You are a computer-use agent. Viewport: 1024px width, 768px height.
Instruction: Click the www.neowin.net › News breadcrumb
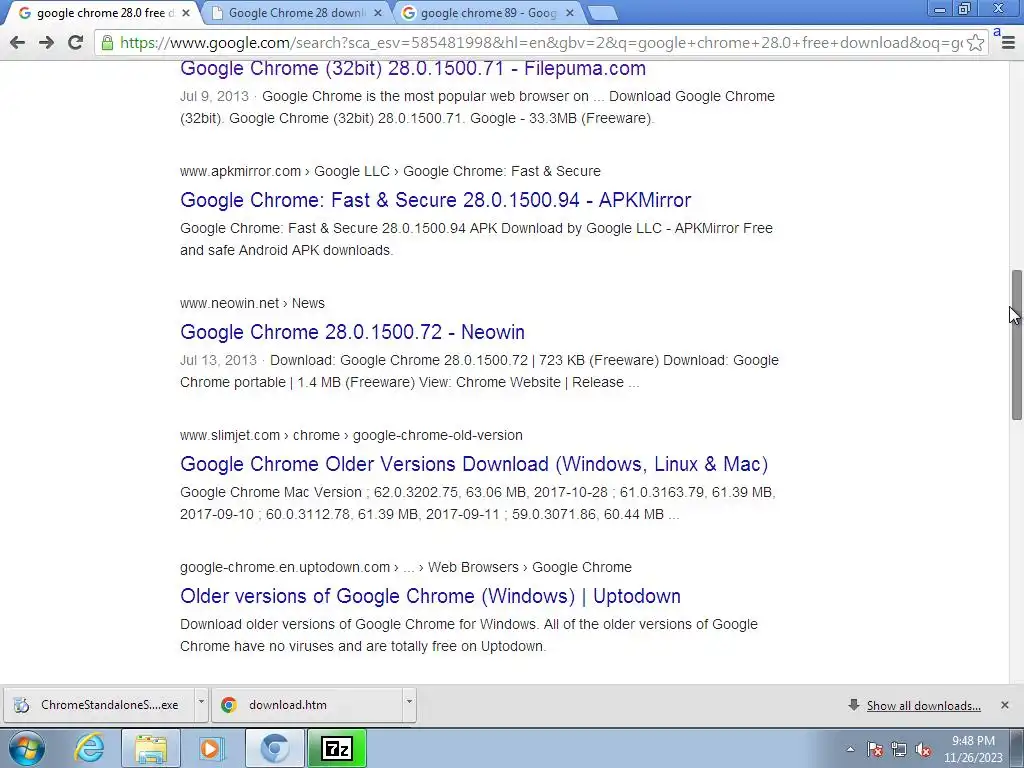coord(252,303)
